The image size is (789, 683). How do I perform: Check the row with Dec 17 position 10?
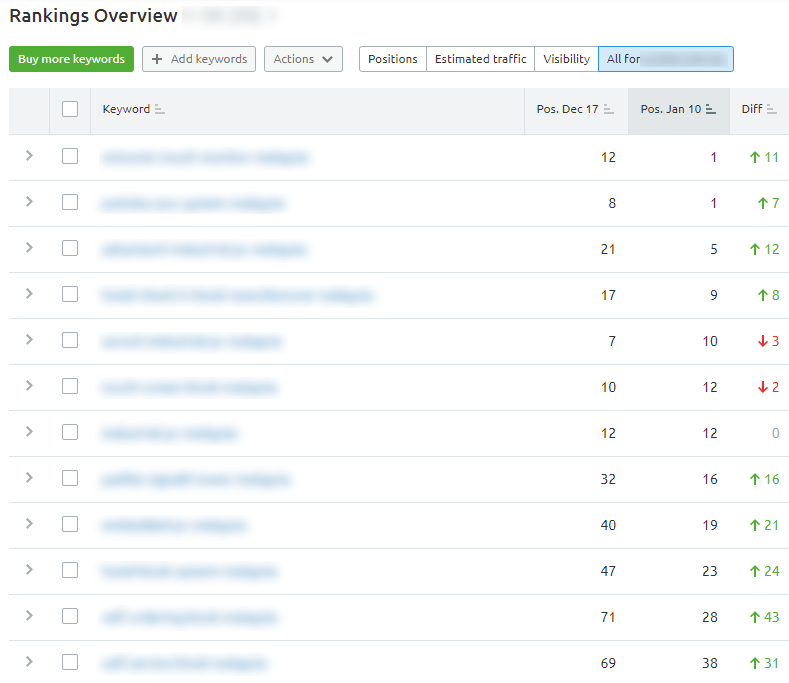click(70, 386)
